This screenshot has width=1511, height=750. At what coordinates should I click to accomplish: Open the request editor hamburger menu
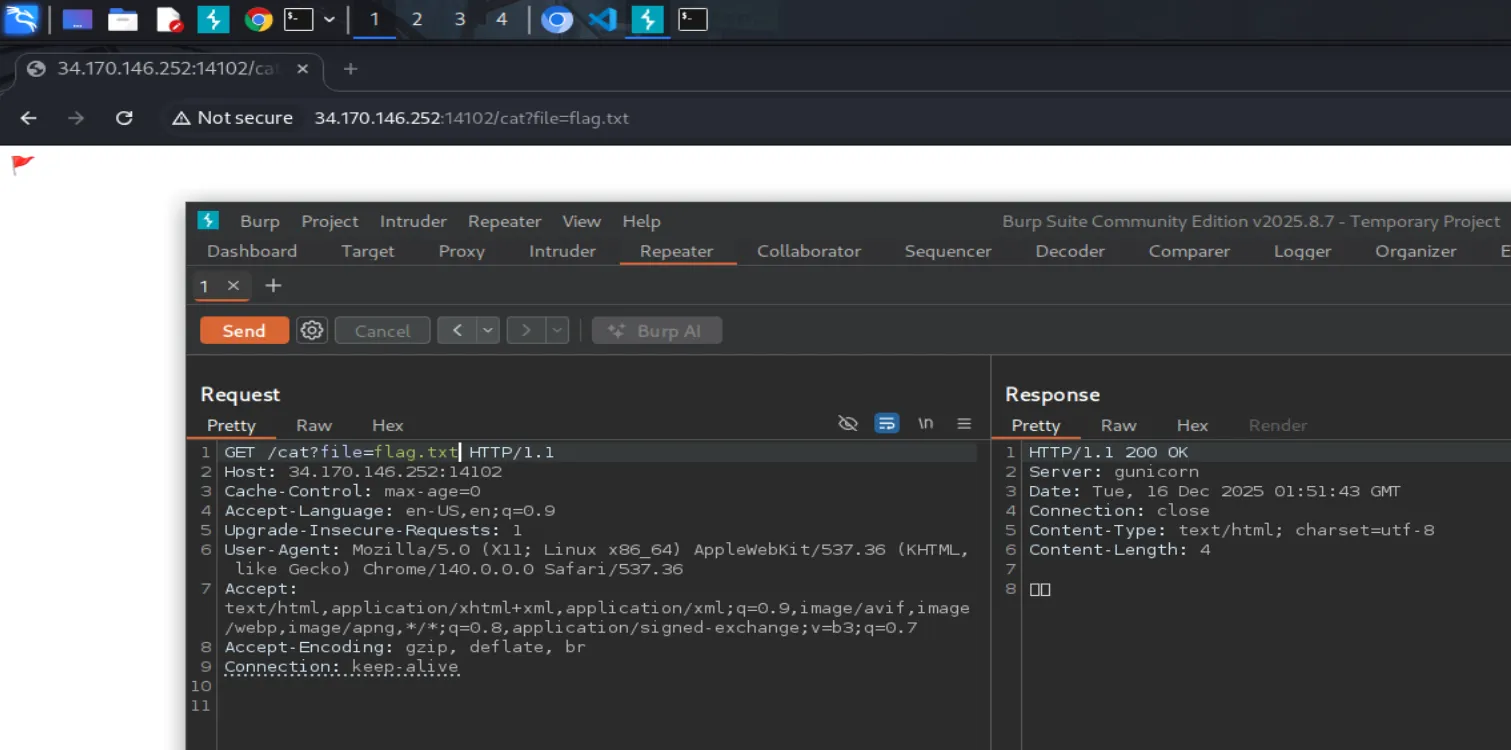tap(964, 424)
